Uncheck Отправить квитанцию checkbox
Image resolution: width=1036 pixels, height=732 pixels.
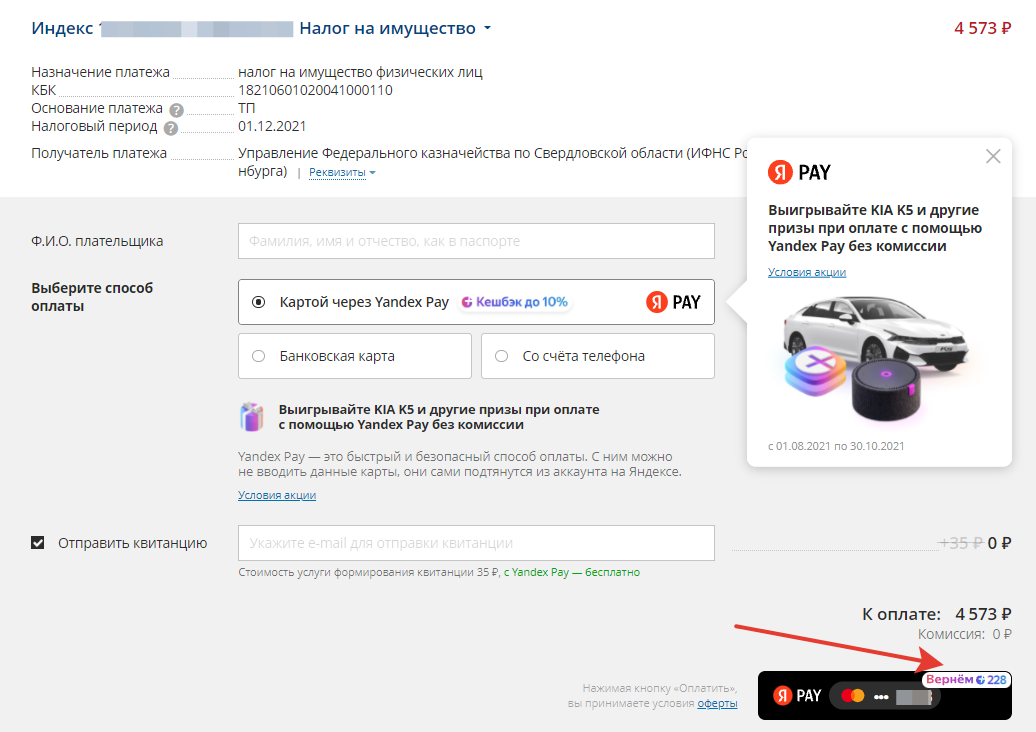[x=38, y=543]
